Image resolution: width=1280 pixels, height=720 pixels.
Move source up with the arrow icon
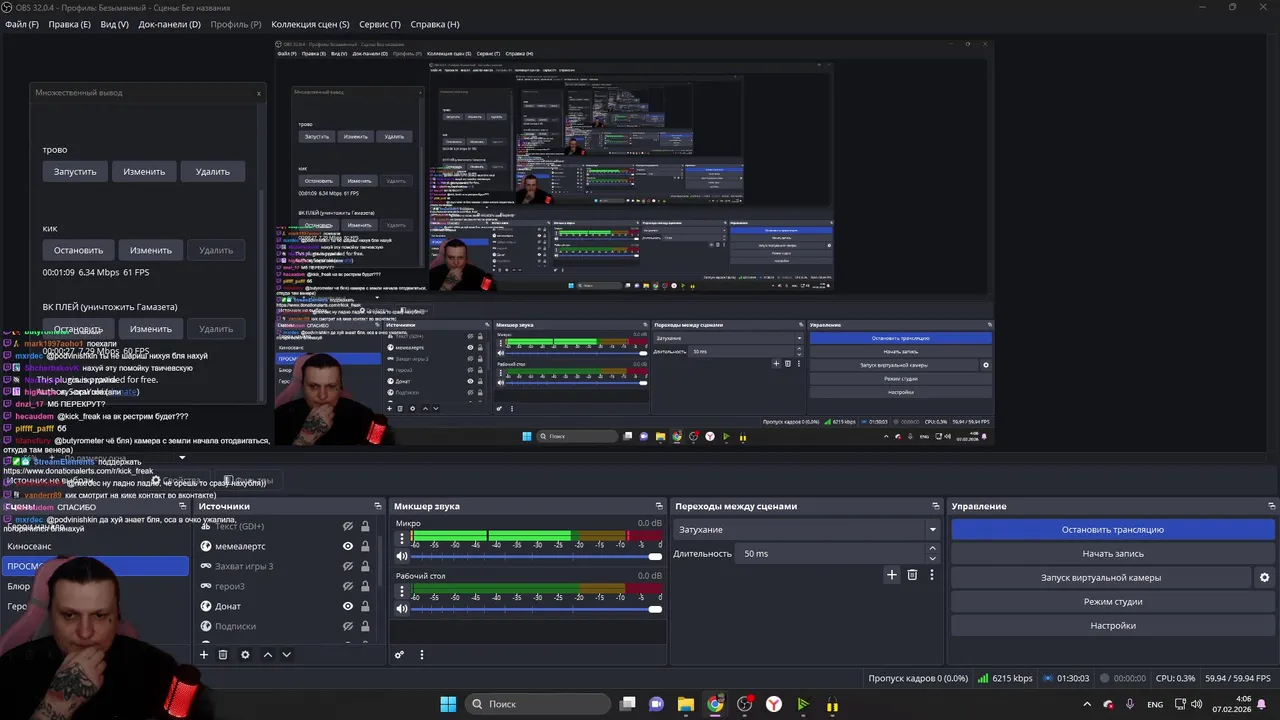coord(267,655)
